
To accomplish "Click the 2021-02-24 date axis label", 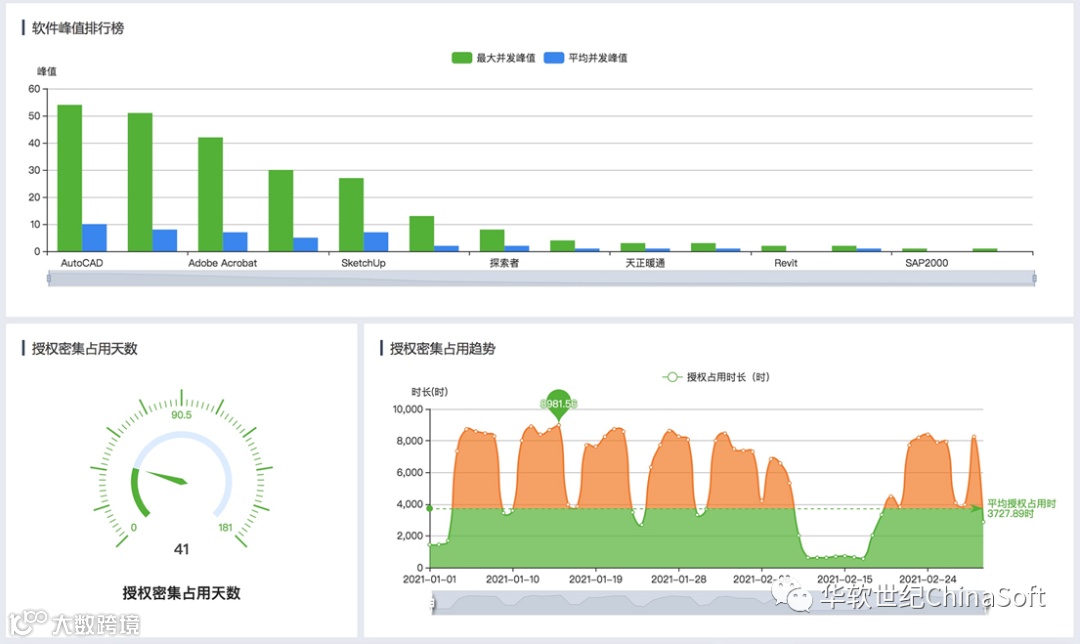I will pyautogui.click(x=928, y=579).
